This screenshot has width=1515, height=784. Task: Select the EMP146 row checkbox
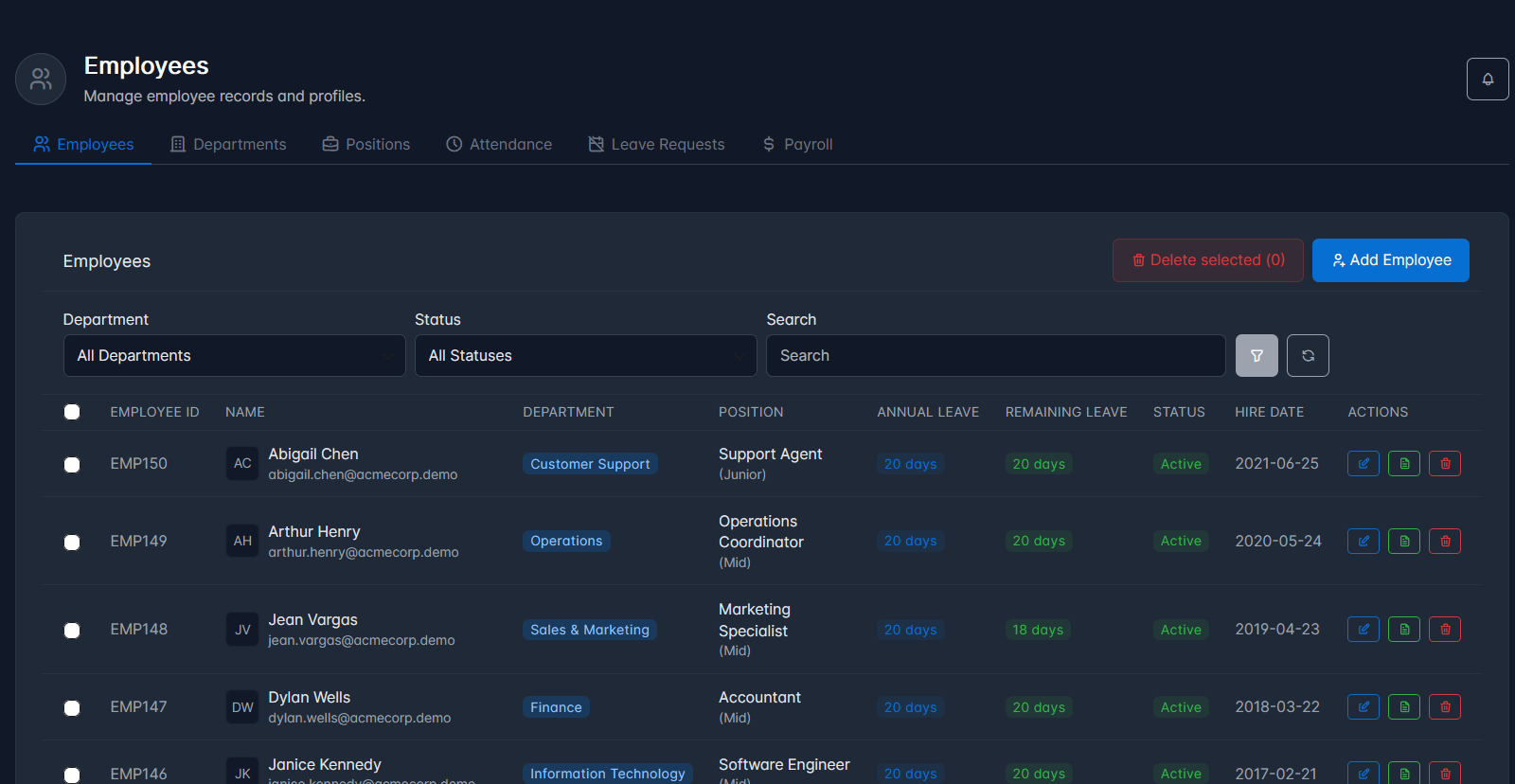(x=72, y=775)
